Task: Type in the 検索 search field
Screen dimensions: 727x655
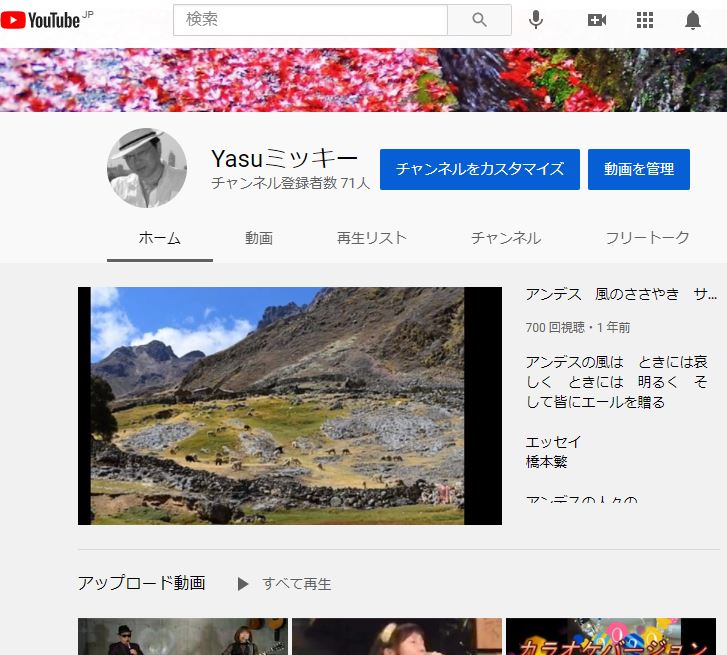Action: click(x=310, y=20)
